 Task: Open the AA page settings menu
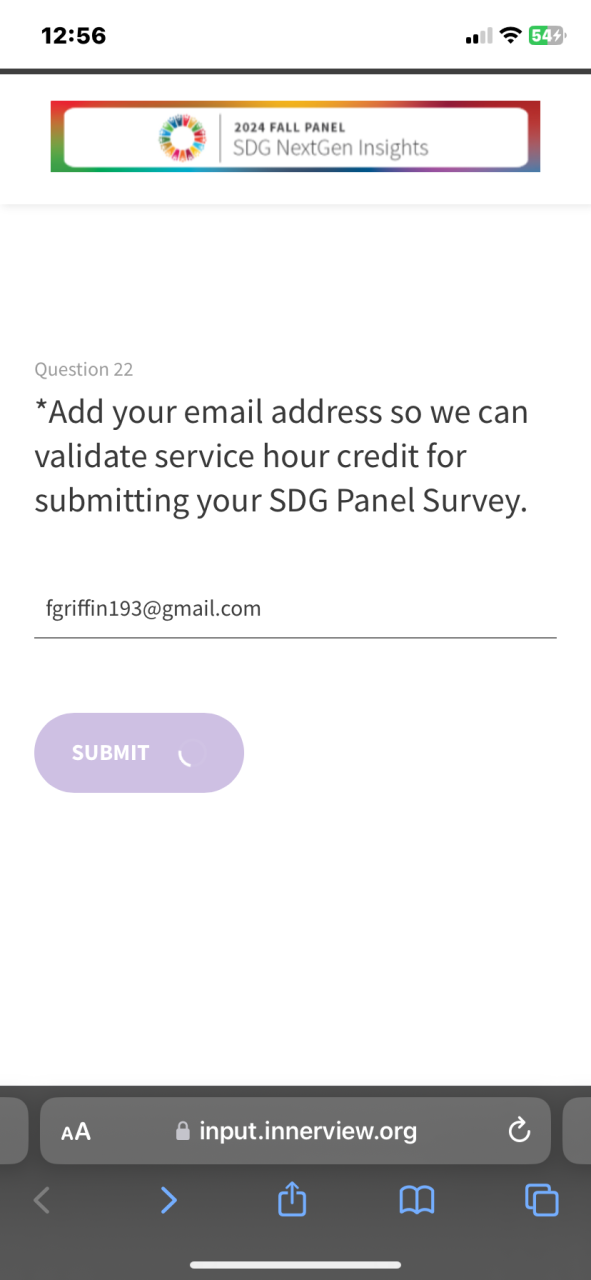(76, 1132)
